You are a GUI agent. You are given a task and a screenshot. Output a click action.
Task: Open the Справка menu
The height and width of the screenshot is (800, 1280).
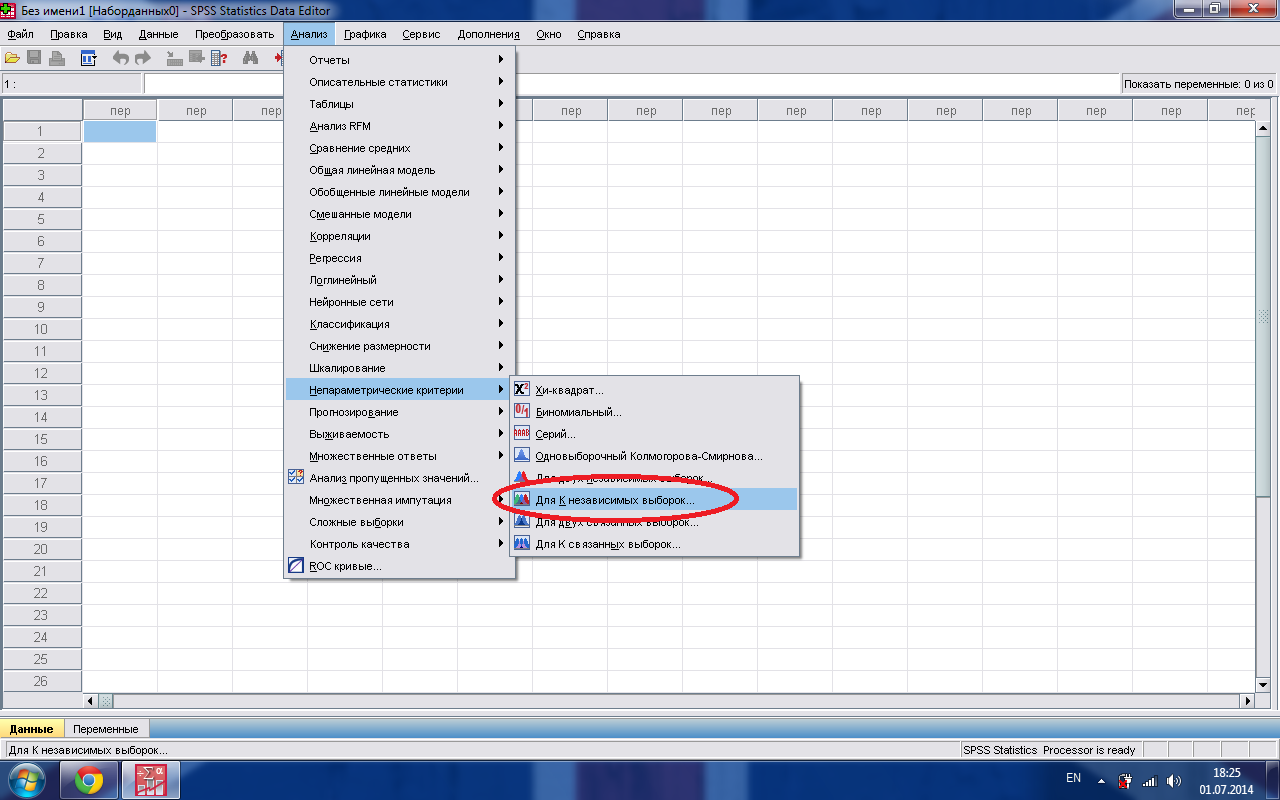[598, 34]
